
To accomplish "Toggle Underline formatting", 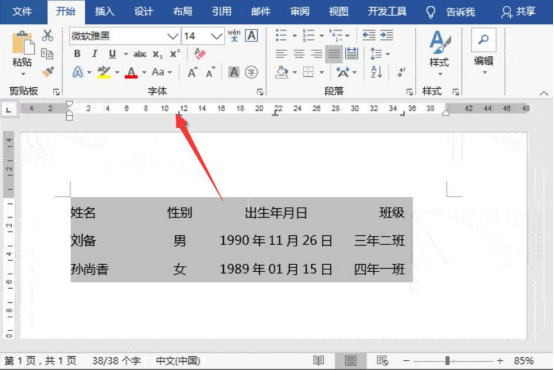I will click(112, 54).
